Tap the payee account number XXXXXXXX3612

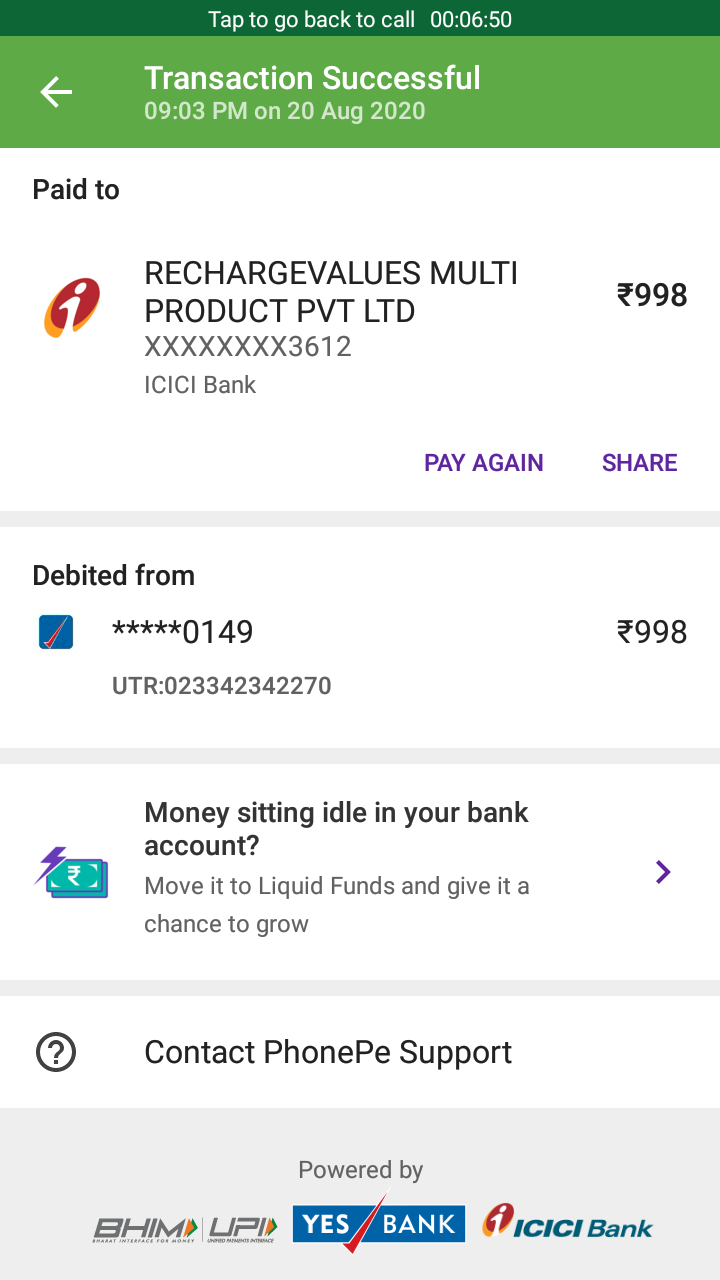tap(248, 347)
